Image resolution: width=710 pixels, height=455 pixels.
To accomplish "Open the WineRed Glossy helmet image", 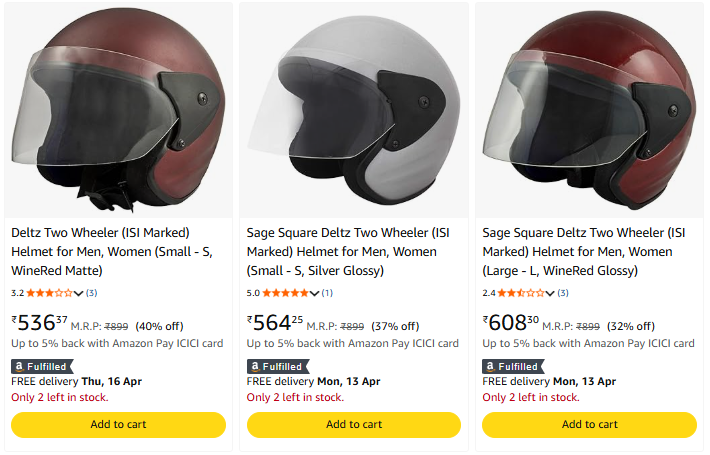I will (x=590, y=108).
